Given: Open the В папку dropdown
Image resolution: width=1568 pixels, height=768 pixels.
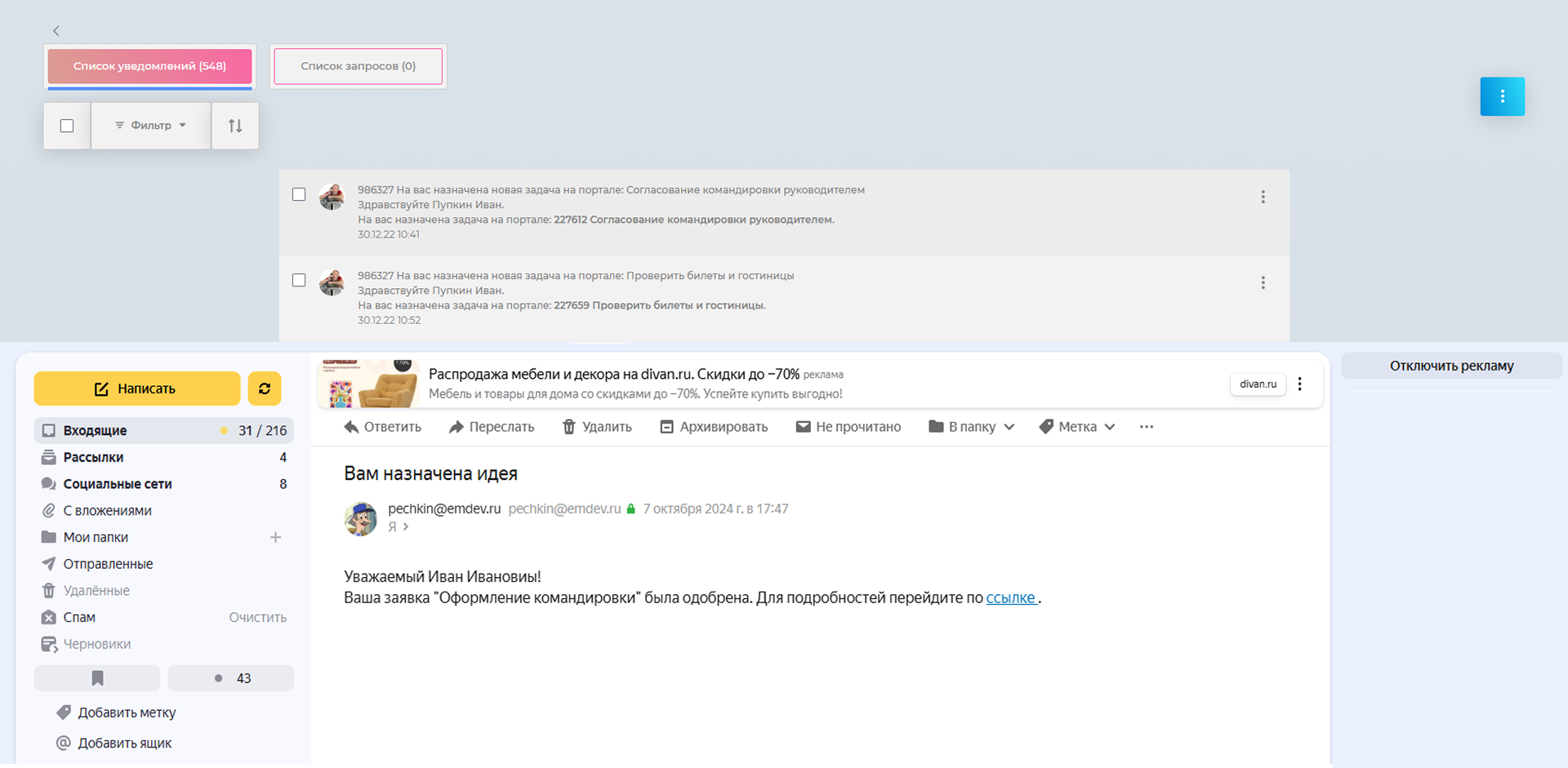Looking at the screenshot, I should click(x=972, y=427).
